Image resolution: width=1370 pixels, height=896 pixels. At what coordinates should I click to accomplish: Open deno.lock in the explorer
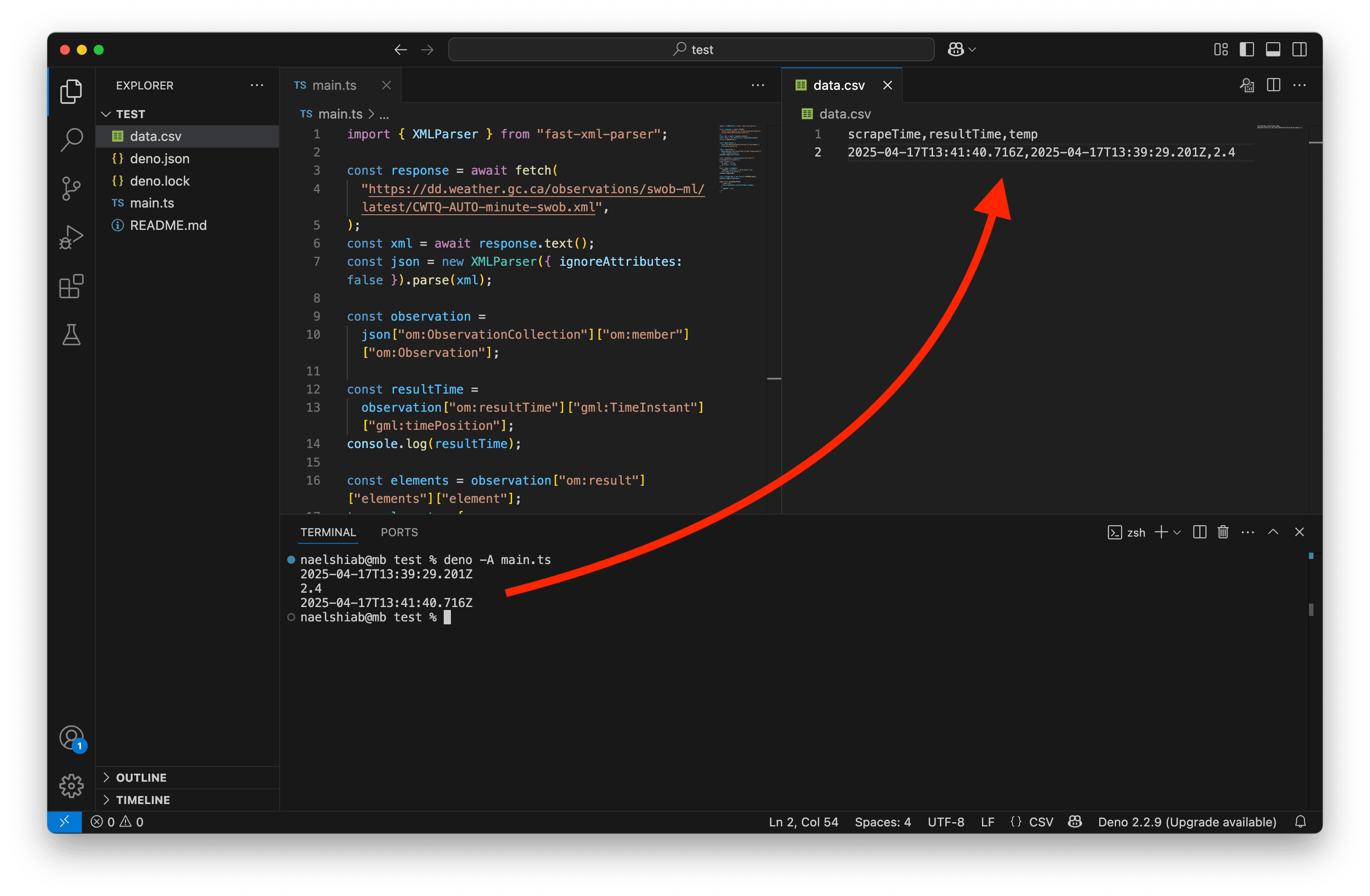pyautogui.click(x=187, y=181)
